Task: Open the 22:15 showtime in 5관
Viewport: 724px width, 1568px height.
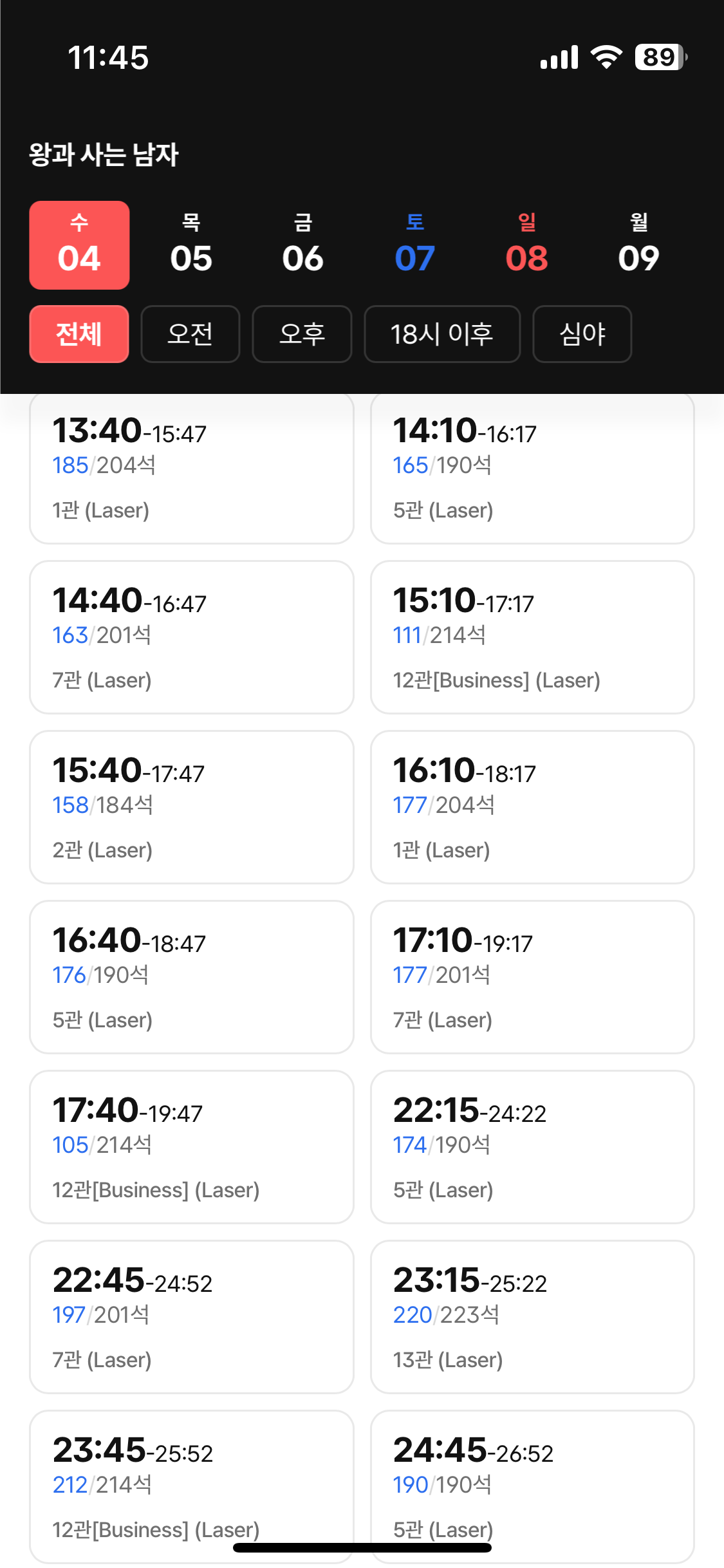Action: click(532, 1147)
